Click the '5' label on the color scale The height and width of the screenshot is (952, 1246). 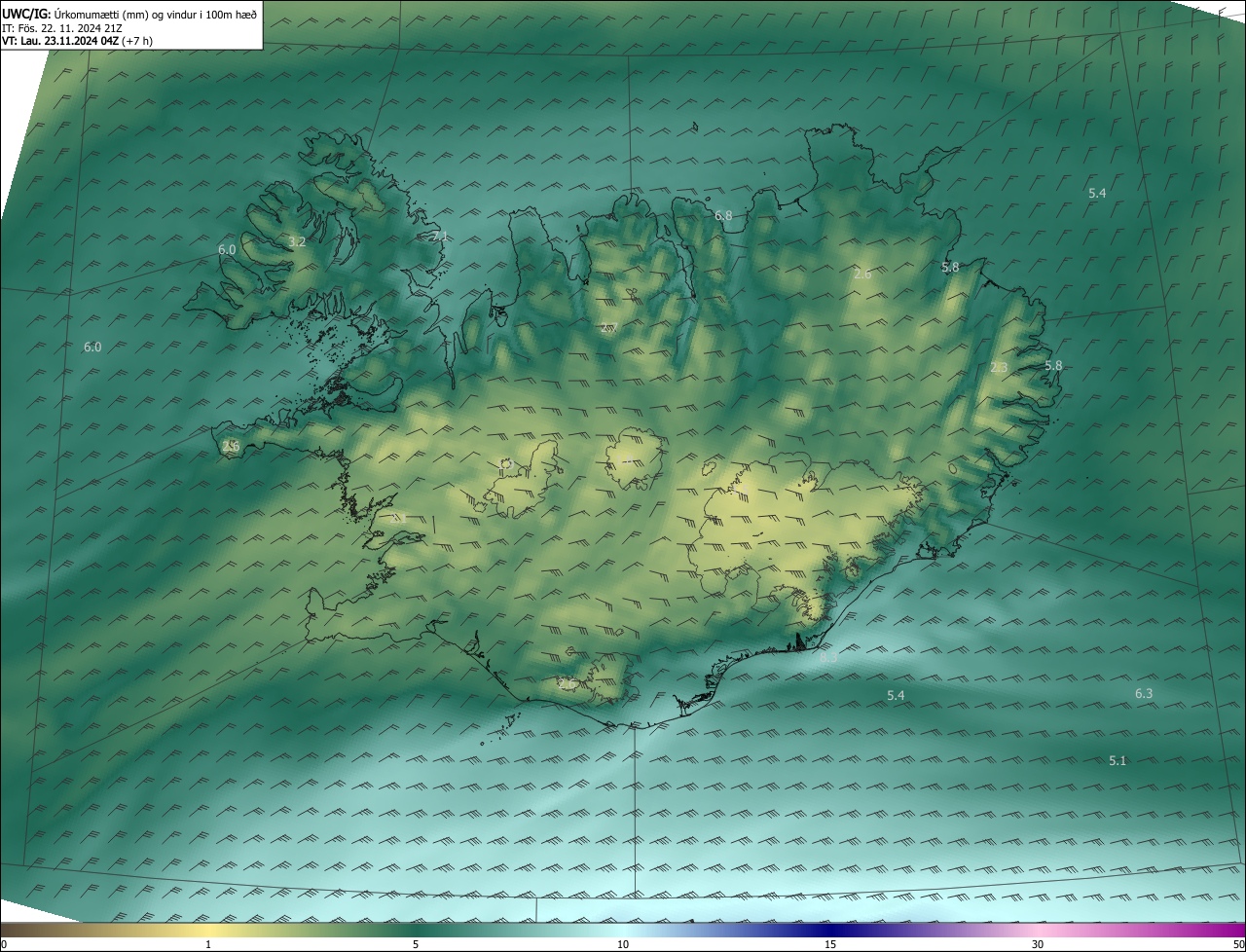pyautogui.click(x=416, y=944)
